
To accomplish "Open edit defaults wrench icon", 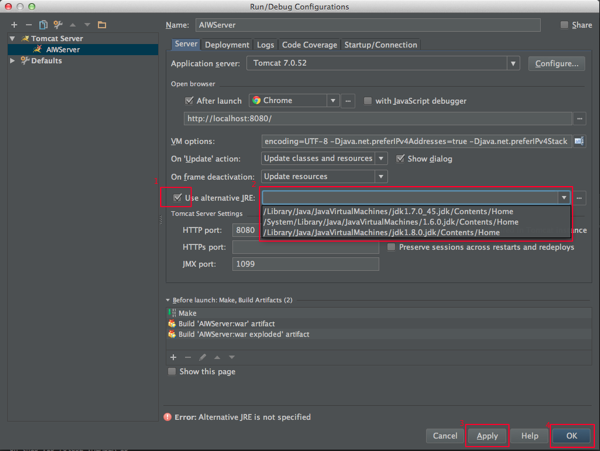I will [x=58, y=25].
